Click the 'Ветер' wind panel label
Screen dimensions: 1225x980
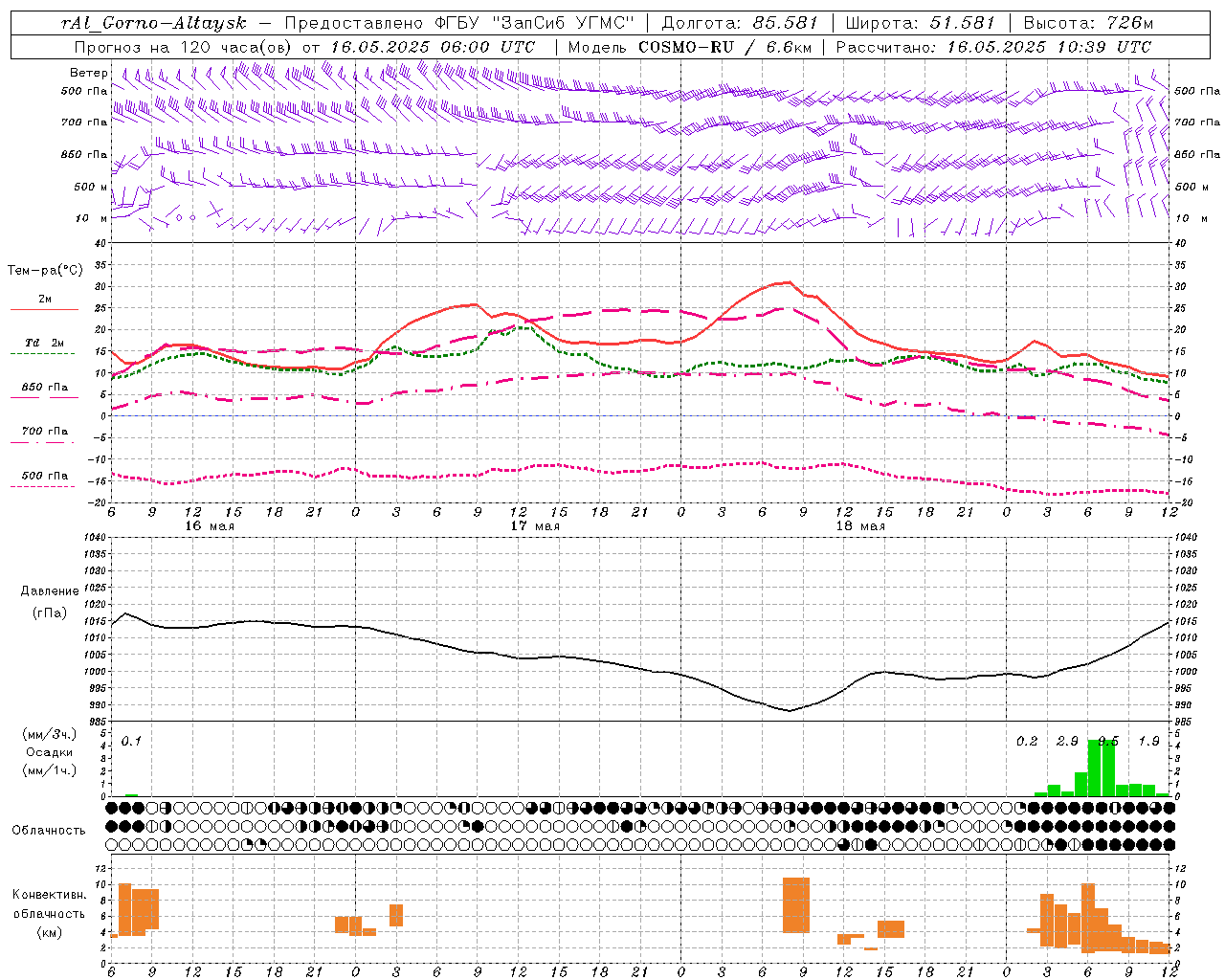[x=89, y=73]
